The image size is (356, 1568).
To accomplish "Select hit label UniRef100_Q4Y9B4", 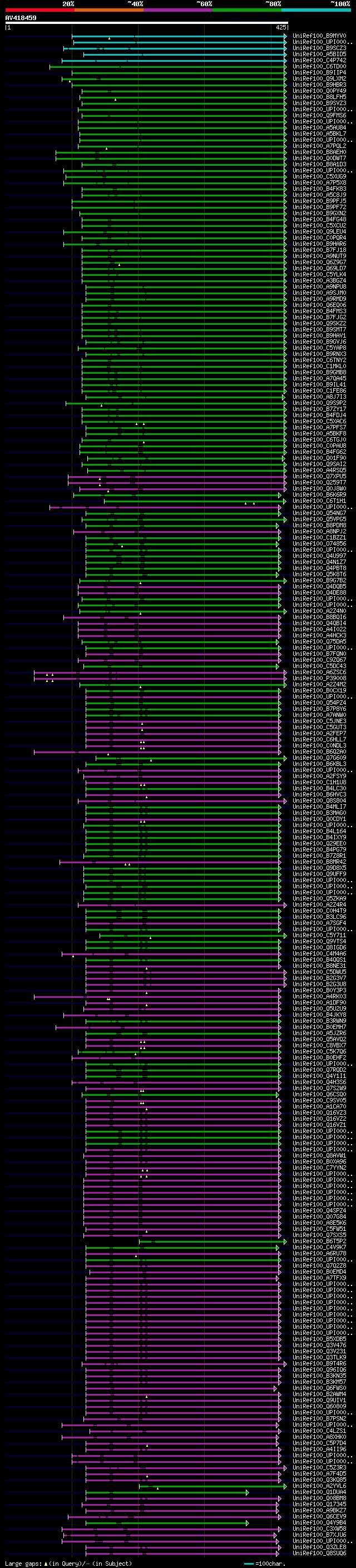I will (x=319, y=1523).
